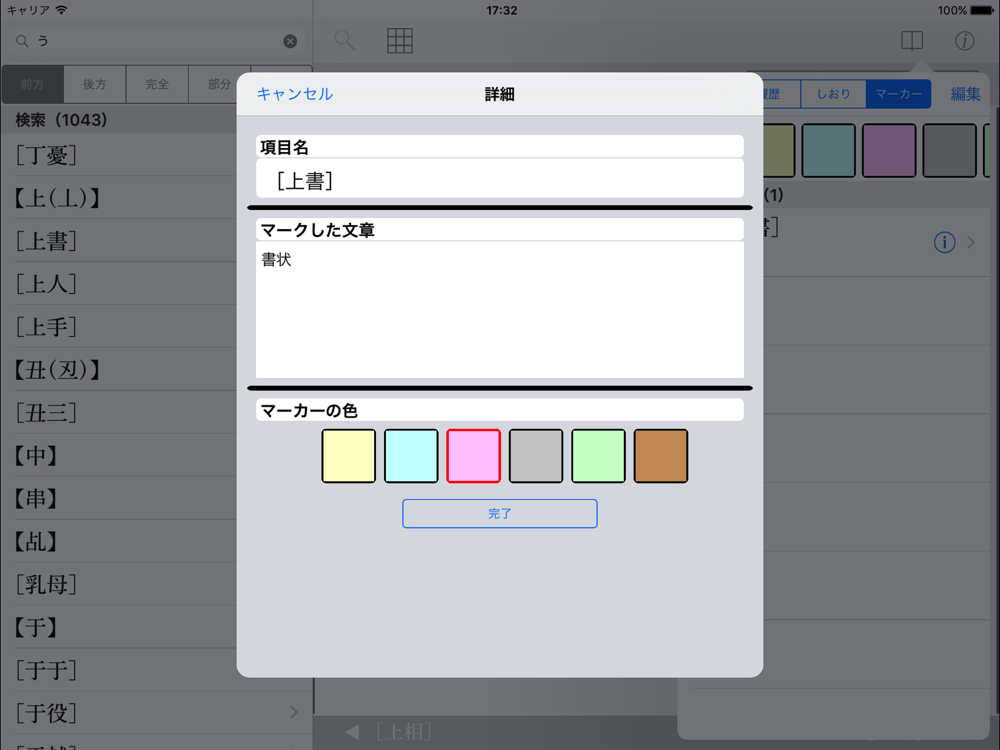The image size is (1000, 750).
Task: Tap 編集 in the marker panel
Action: pos(966,94)
